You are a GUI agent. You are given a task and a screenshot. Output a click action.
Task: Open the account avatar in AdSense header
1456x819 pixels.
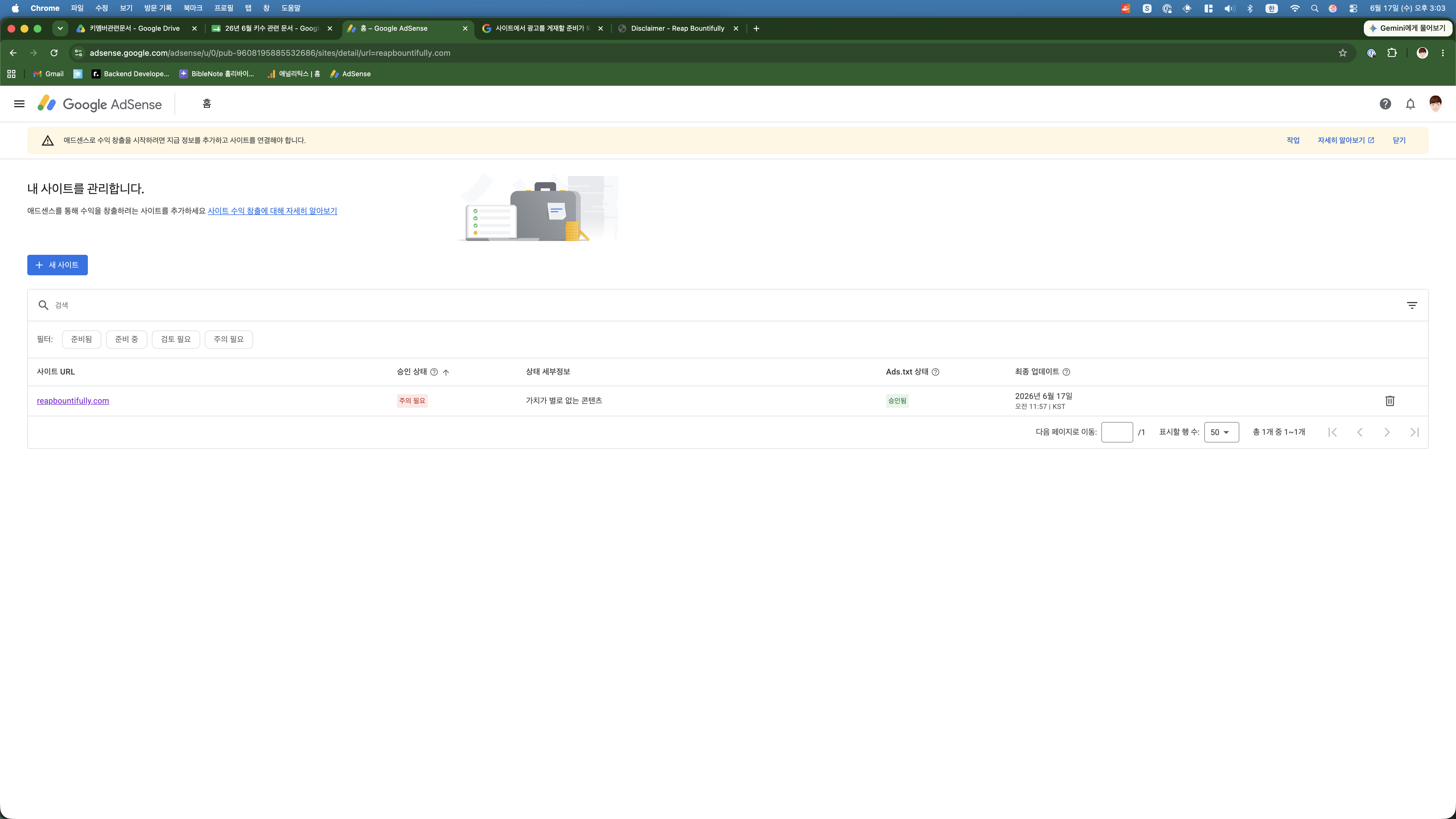(1435, 104)
